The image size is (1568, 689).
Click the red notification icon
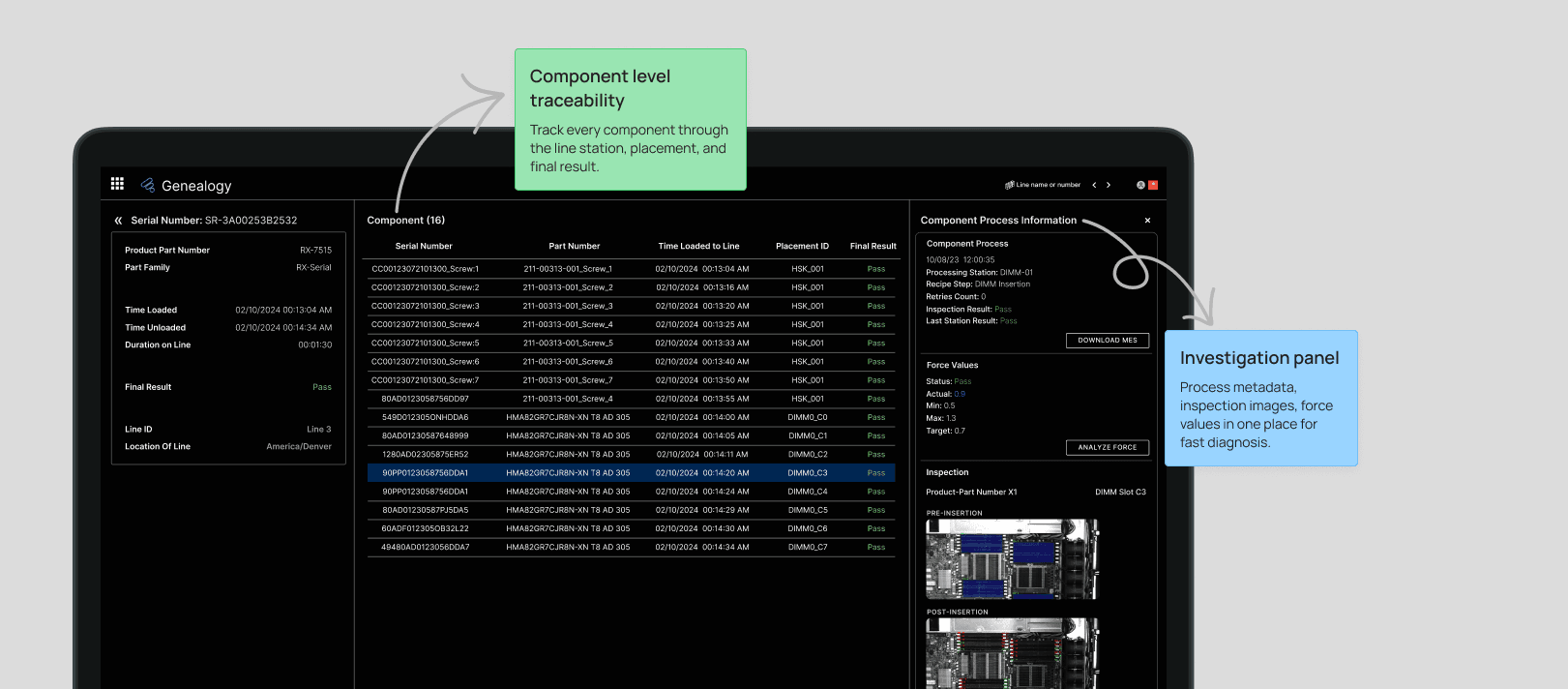[x=1153, y=185]
